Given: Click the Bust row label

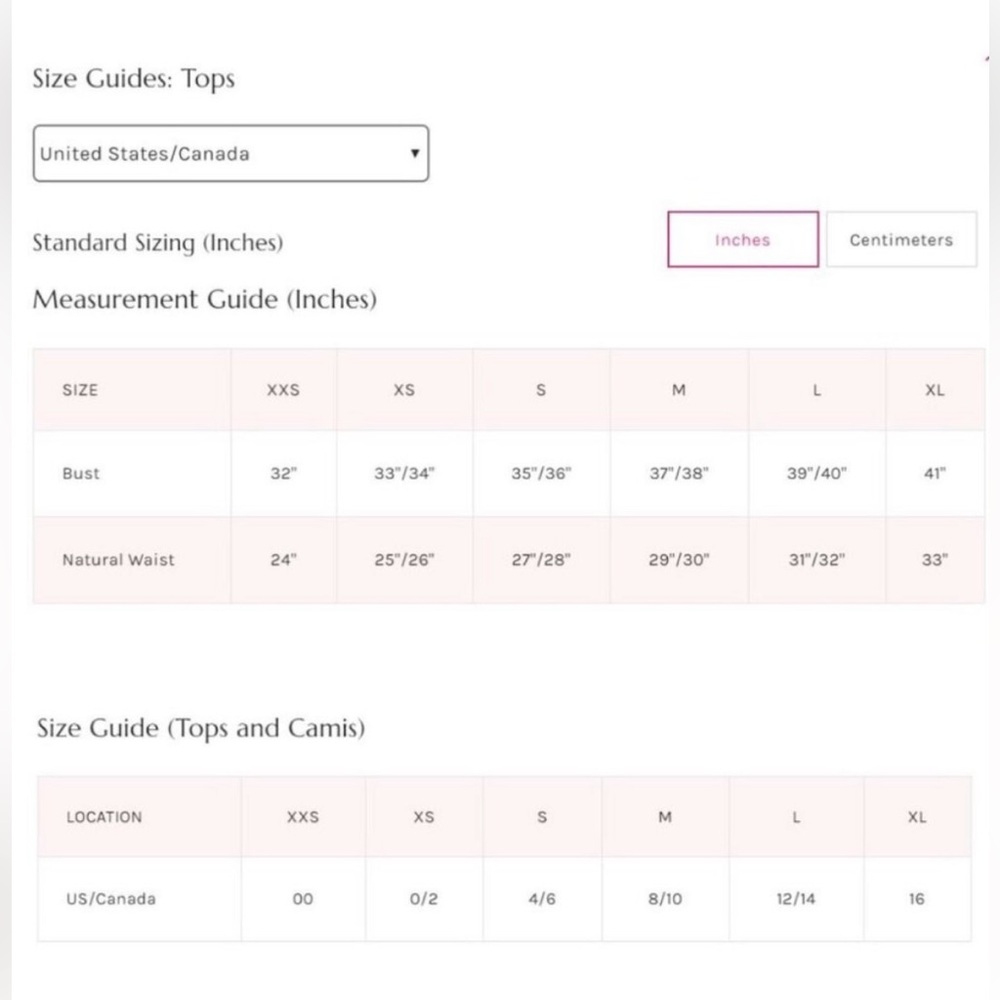Looking at the screenshot, I should click(x=81, y=474).
